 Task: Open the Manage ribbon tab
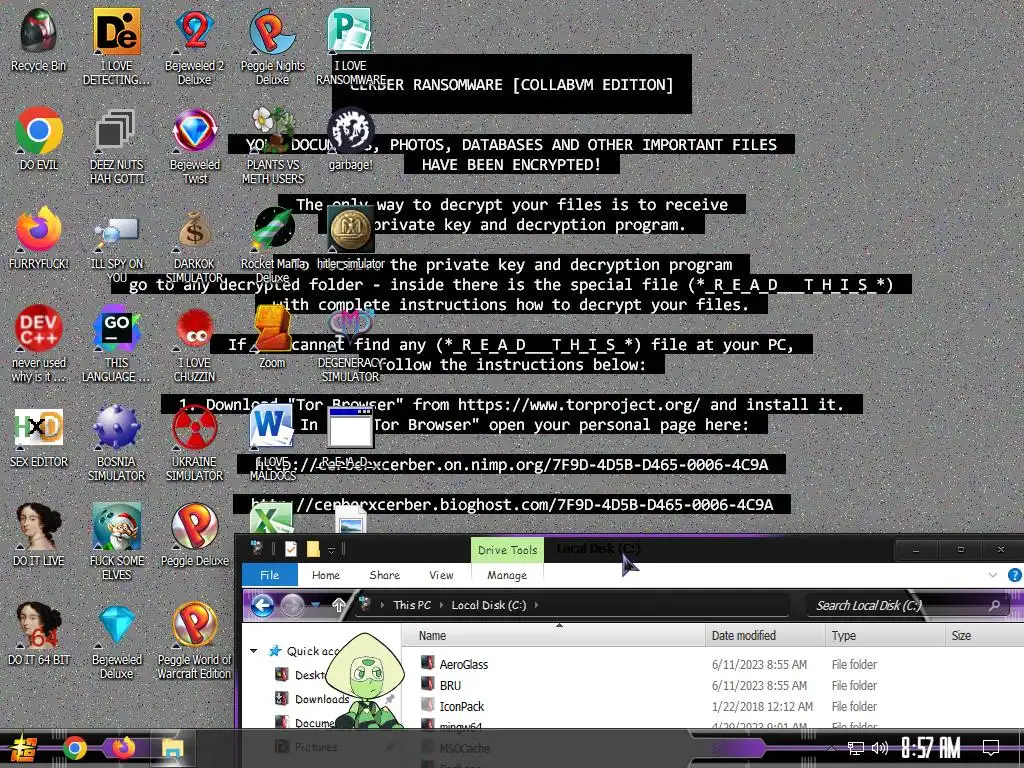(507, 575)
